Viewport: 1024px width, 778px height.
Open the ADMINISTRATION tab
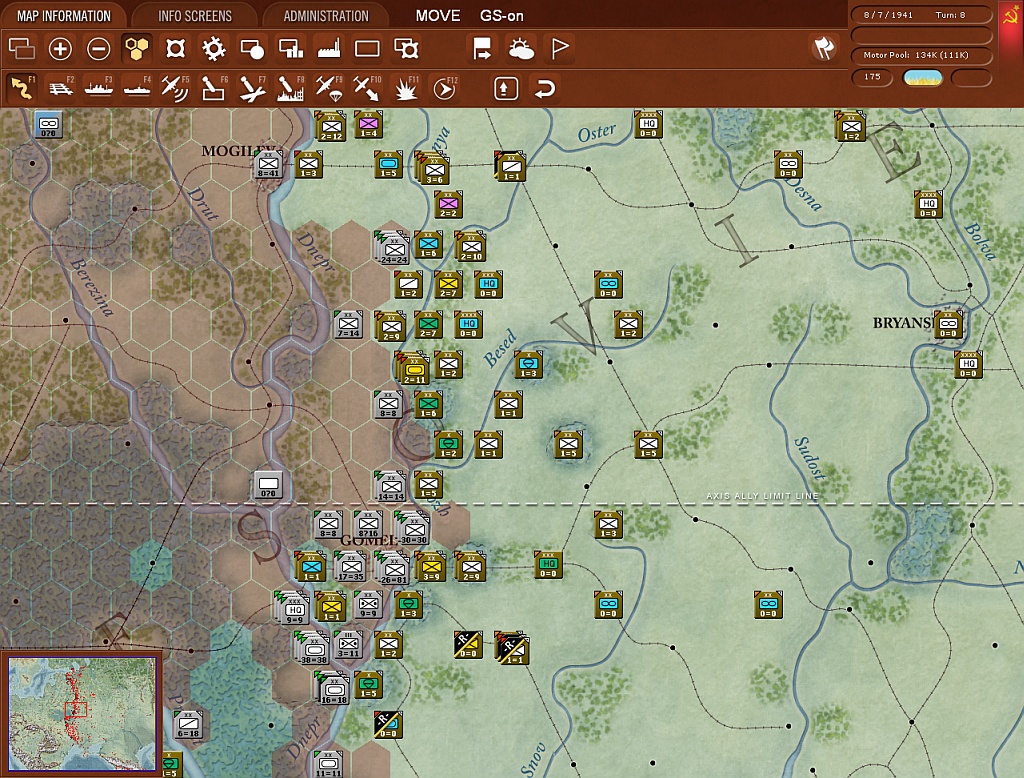(x=326, y=16)
